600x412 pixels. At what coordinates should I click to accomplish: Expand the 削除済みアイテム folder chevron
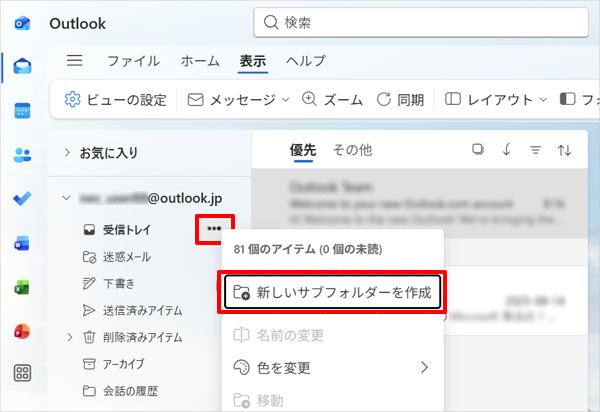(x=70, y=337)
